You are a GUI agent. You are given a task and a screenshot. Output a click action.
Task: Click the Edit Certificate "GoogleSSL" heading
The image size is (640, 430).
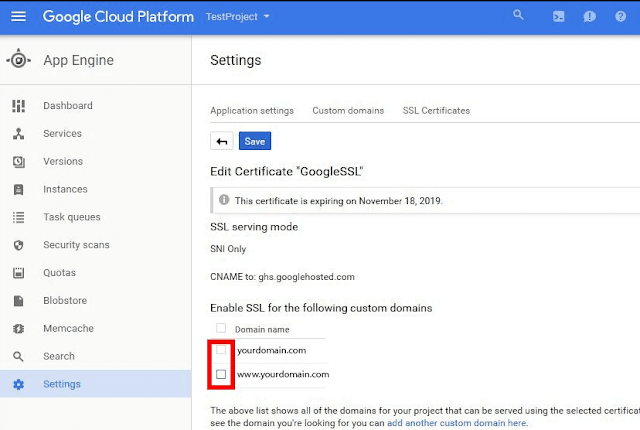pyautogui.click(x=287, y=171)
